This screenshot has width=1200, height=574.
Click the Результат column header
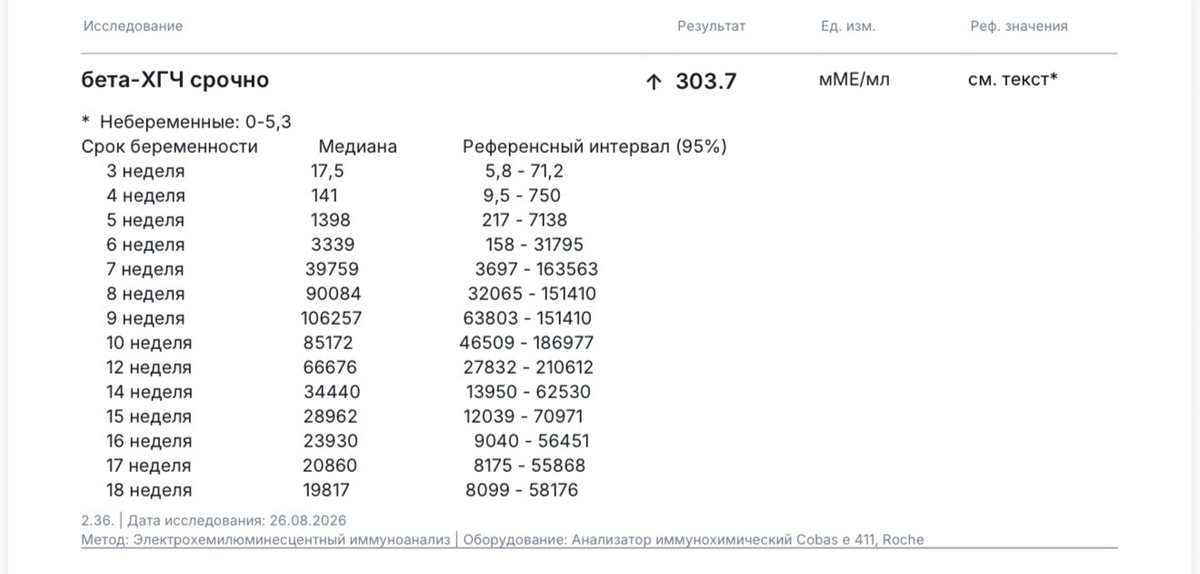point(711,26)
